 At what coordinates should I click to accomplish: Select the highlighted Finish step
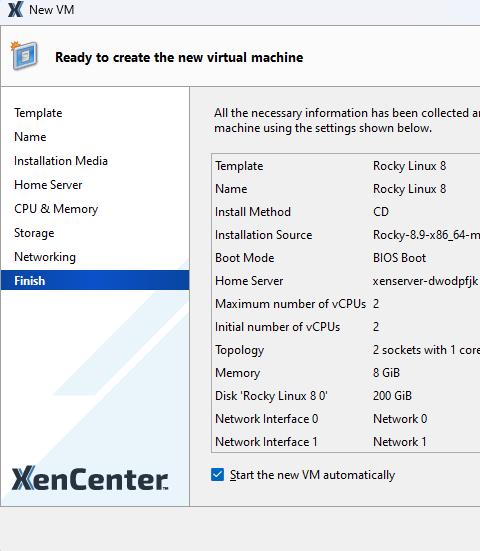coord(95,280)
